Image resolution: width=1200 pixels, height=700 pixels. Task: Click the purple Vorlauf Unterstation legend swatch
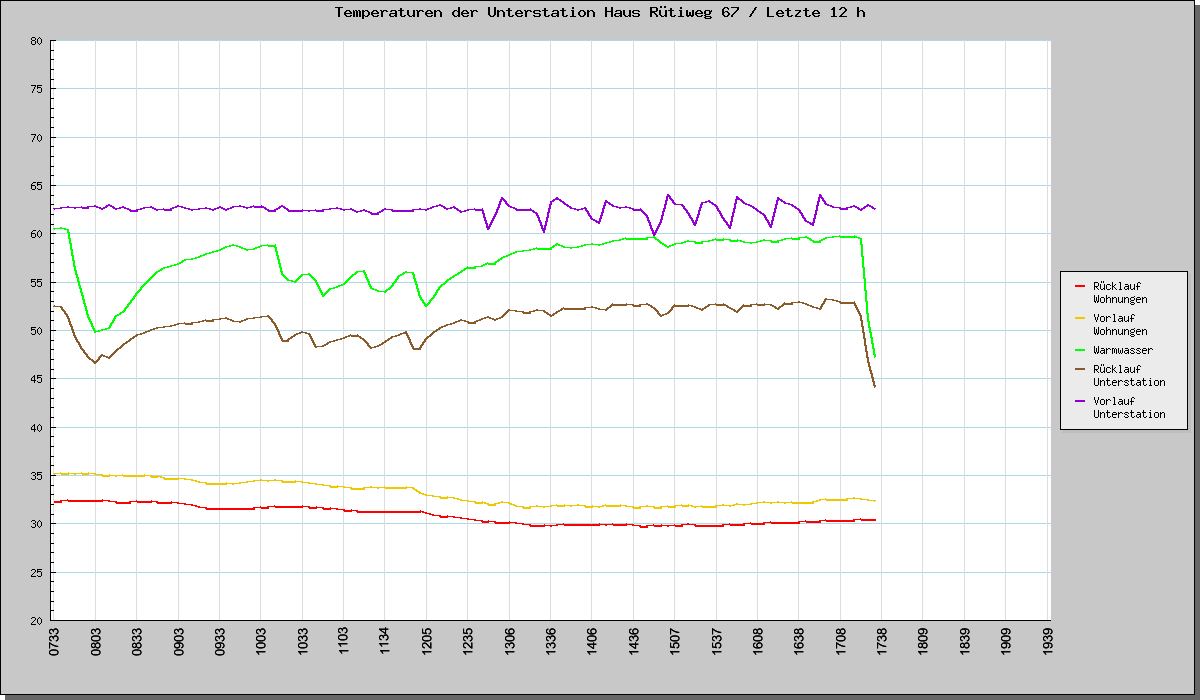point(1080,401)
